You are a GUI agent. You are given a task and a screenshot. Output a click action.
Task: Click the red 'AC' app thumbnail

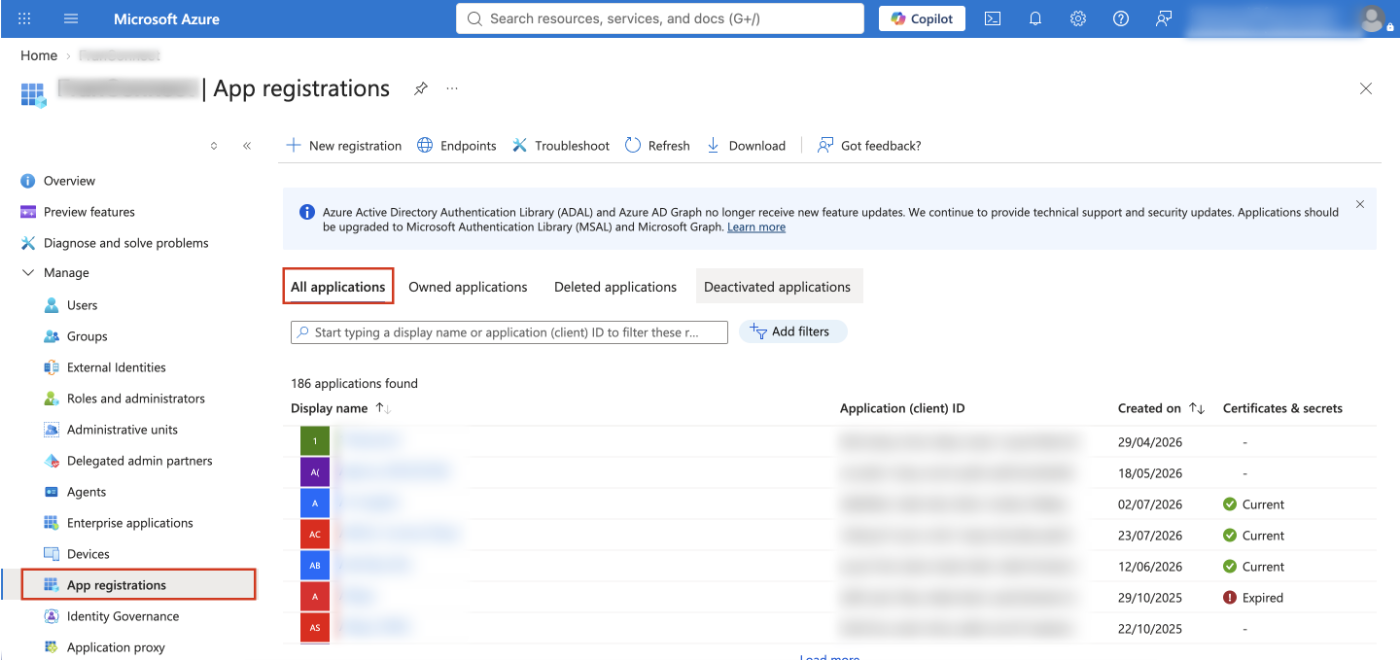click(315, 535)
